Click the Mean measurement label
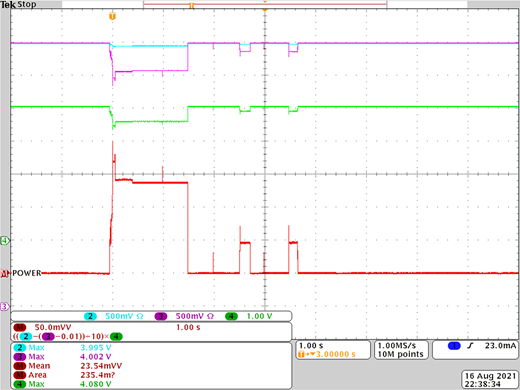The image size is (520, 390). (39, 366)
